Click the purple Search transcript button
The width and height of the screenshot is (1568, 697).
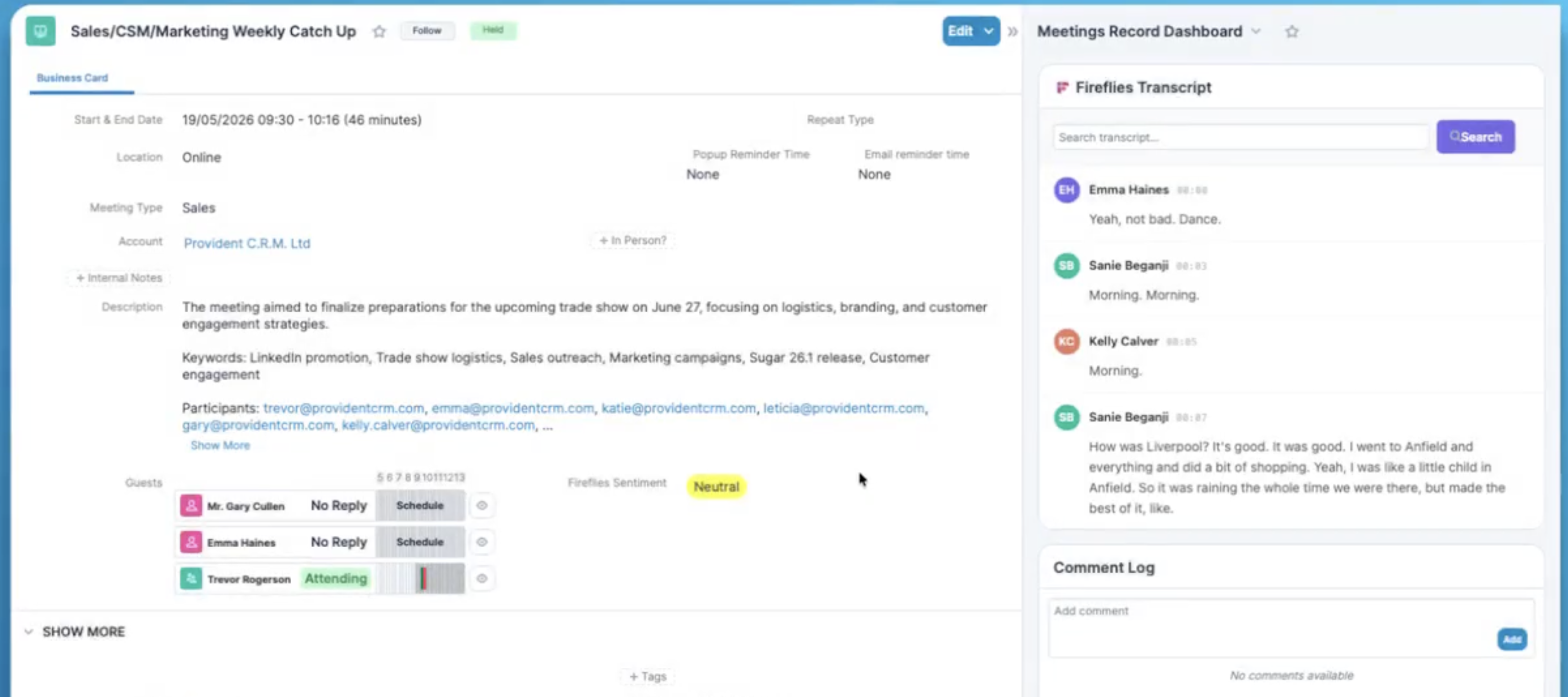pyautogui.click(x=1475, y=137)
